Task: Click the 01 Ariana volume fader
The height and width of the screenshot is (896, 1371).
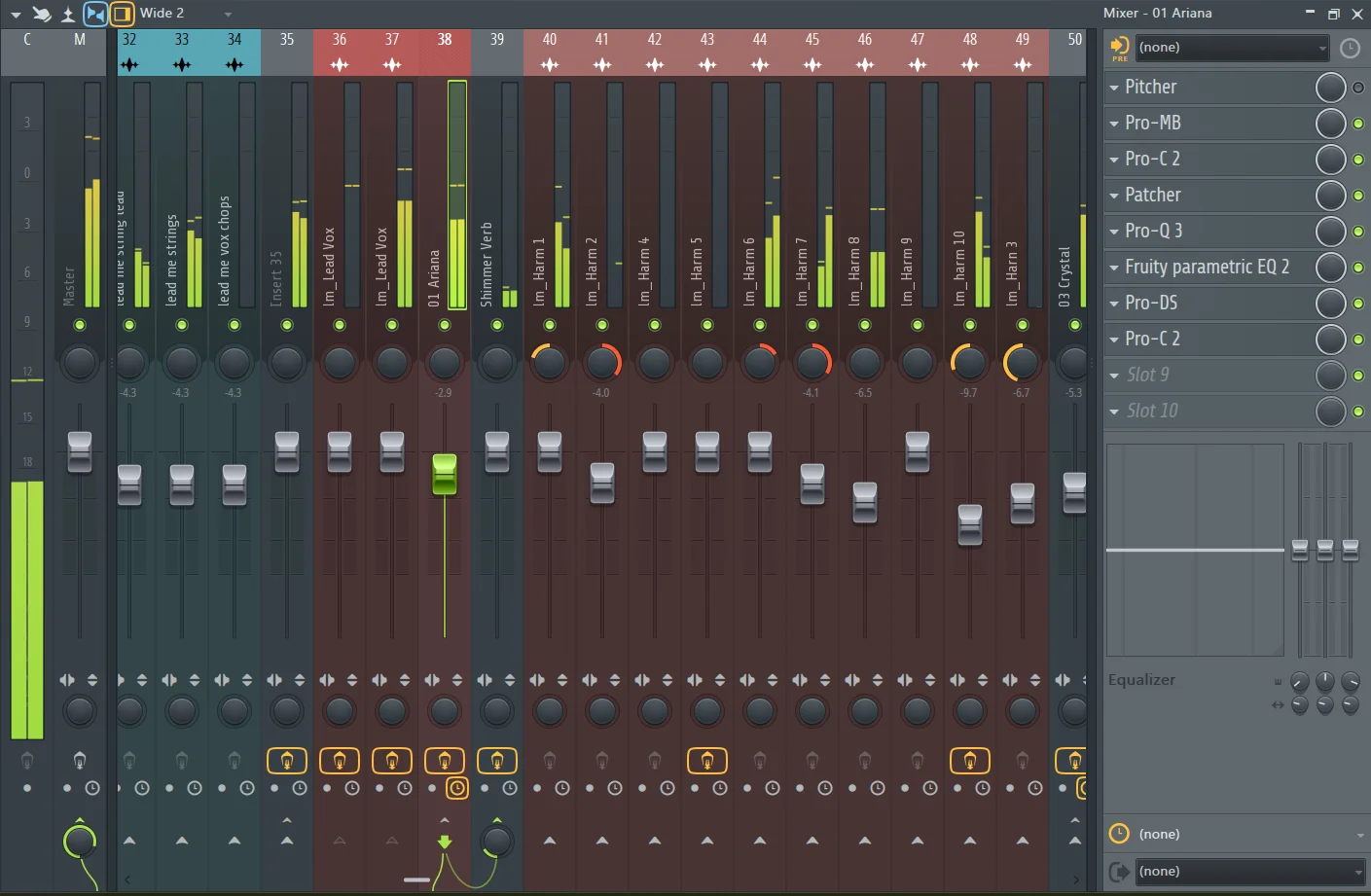Action: tap(445, 474)
